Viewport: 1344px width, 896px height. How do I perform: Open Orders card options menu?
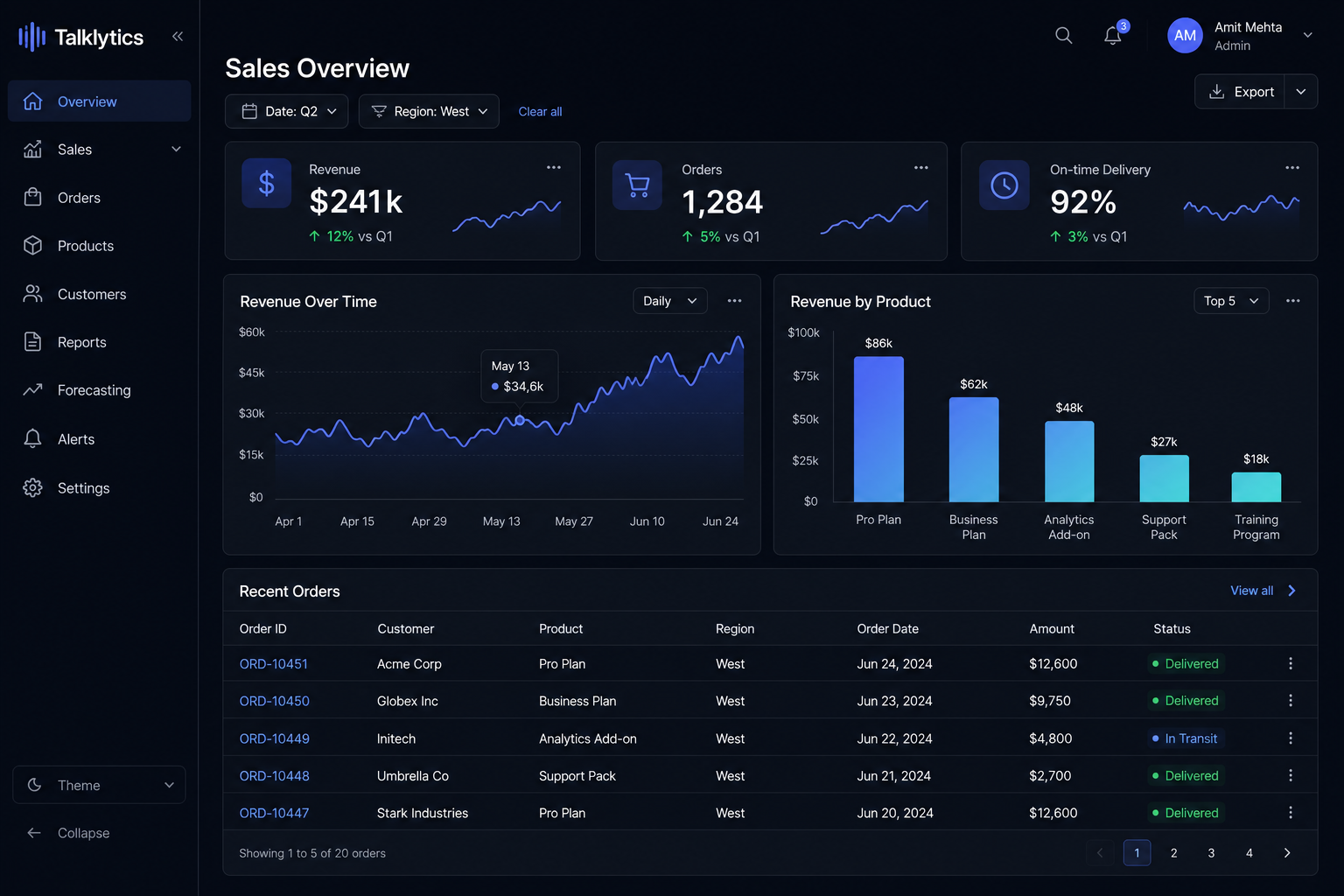click(921, 167)
